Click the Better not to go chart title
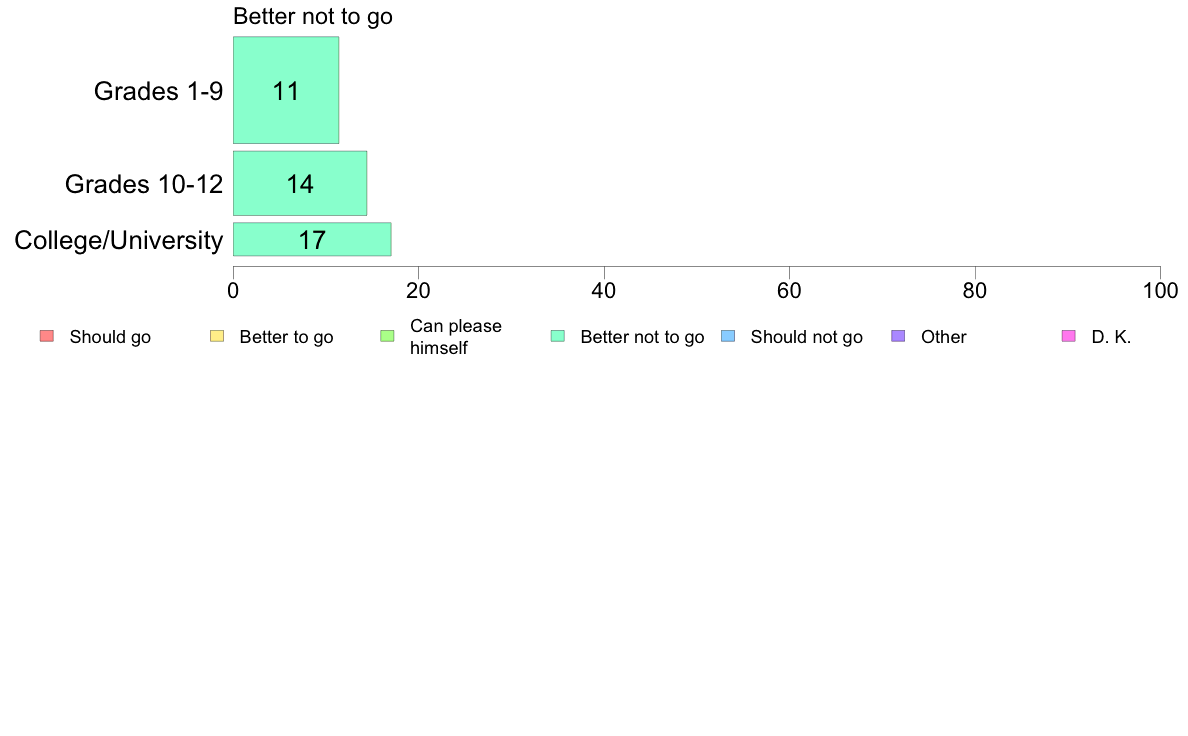 [x=313, y=16]
